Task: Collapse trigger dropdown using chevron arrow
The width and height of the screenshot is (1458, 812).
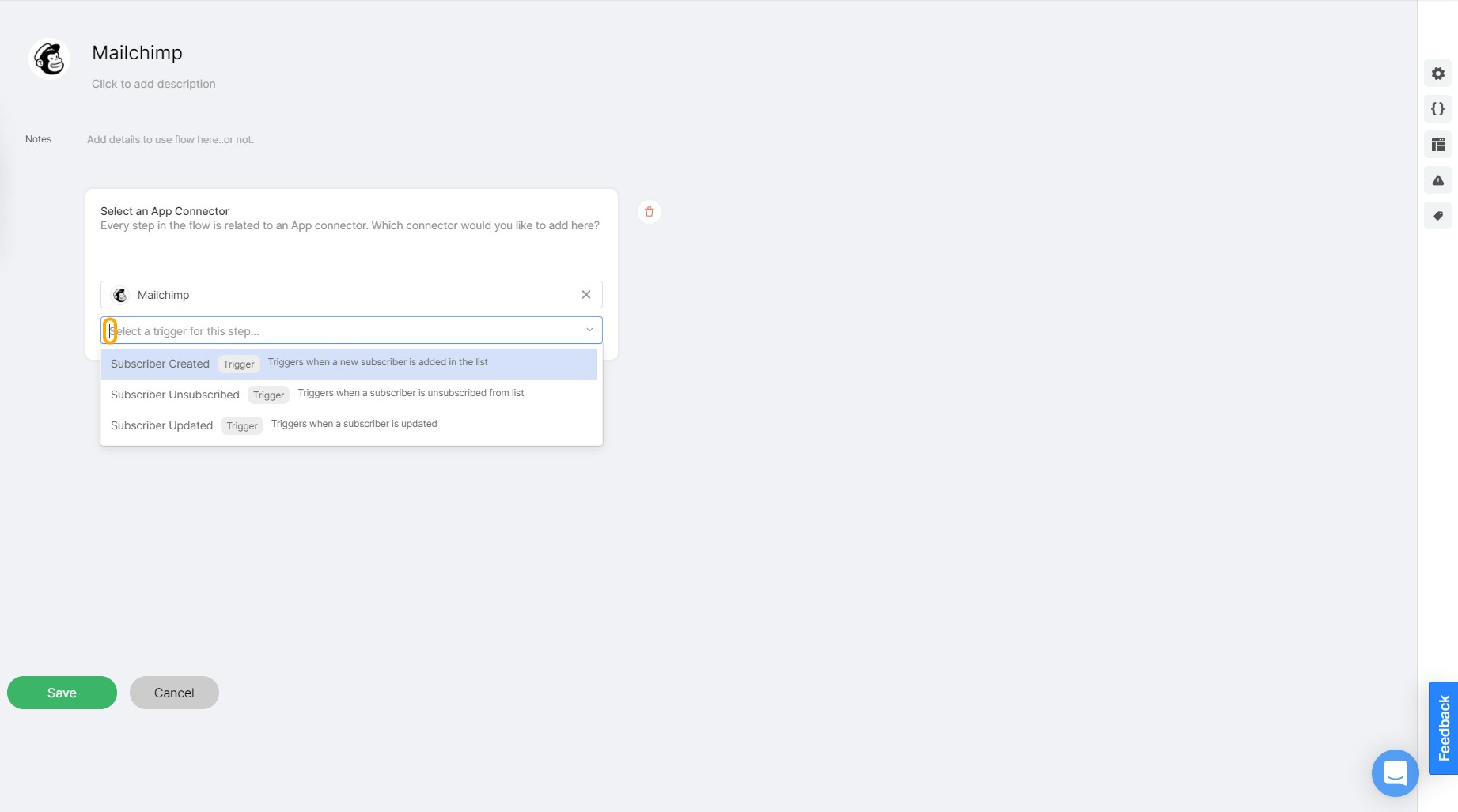Action: [589, 330]
